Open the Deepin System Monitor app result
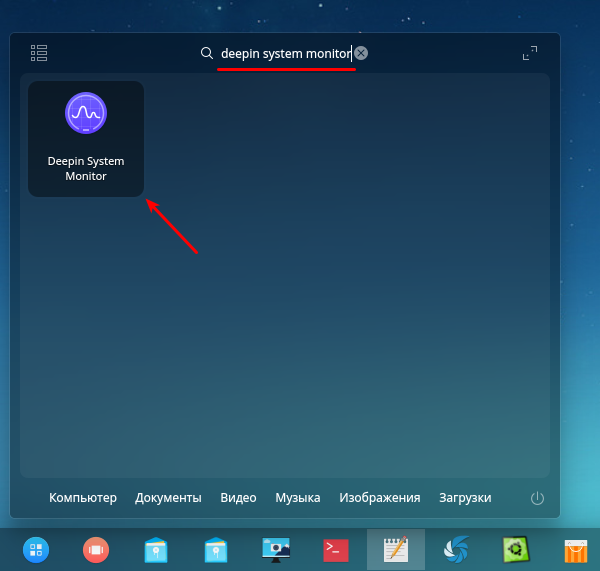The height and width of the screenshot is (571, 600). click(x=86, y=139)
